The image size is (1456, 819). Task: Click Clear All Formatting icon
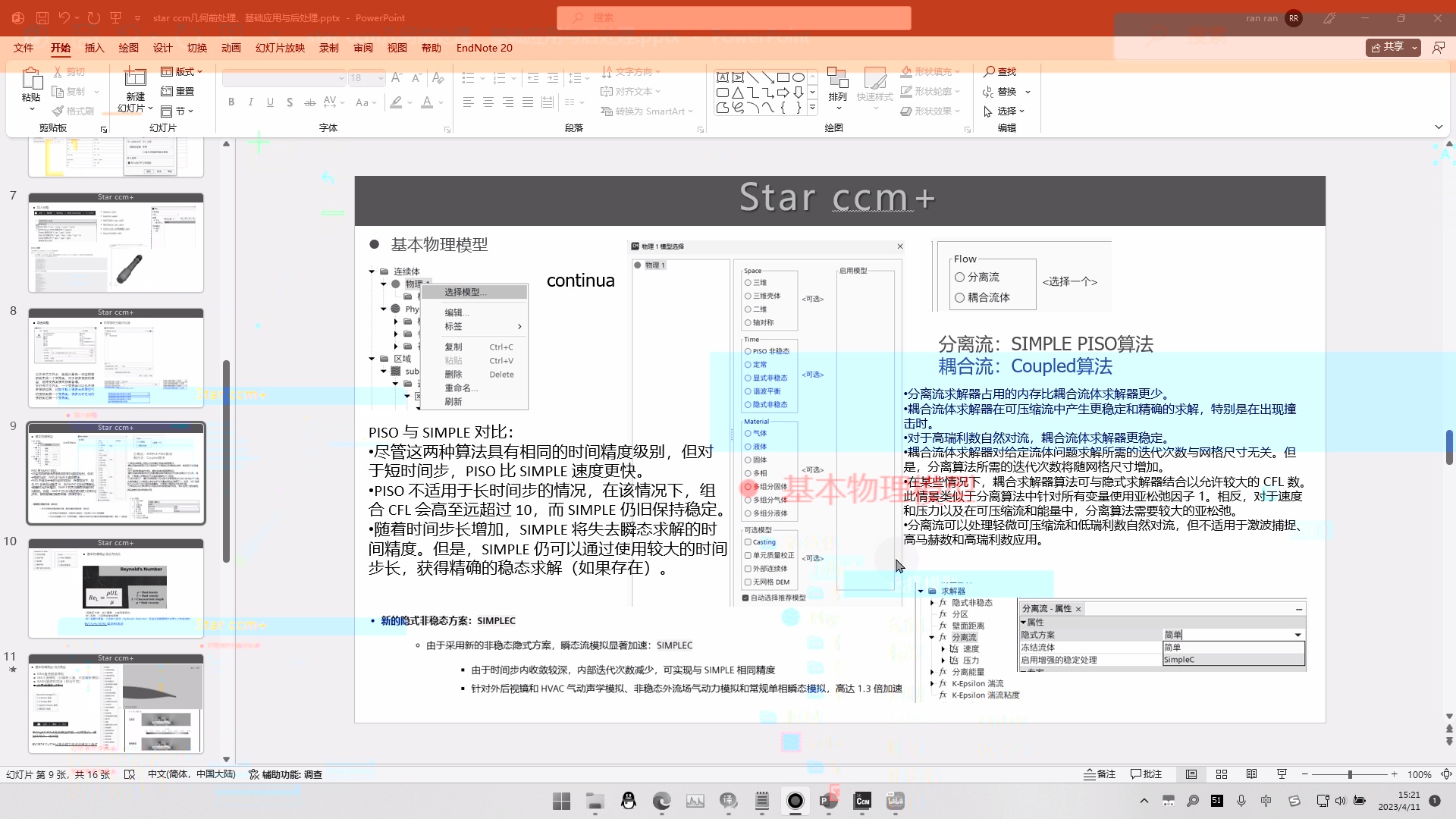(438, 78)
